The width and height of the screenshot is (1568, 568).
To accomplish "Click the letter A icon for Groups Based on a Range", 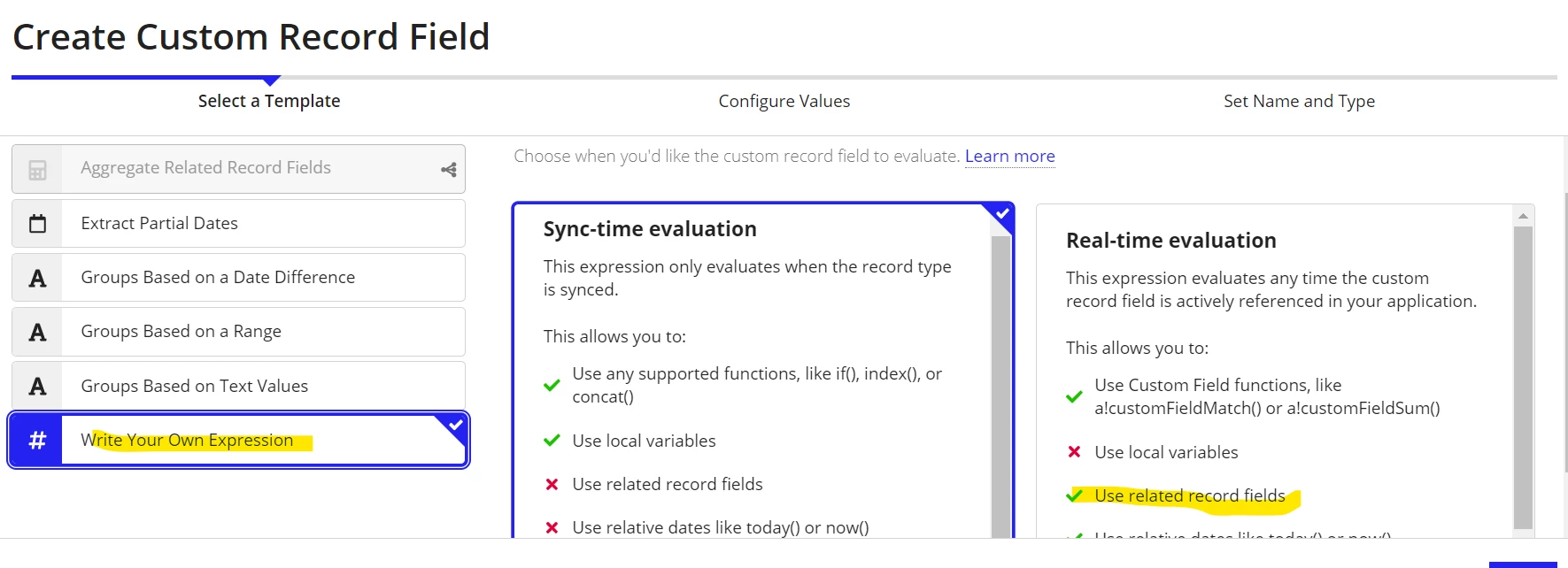I will (37, 333).
